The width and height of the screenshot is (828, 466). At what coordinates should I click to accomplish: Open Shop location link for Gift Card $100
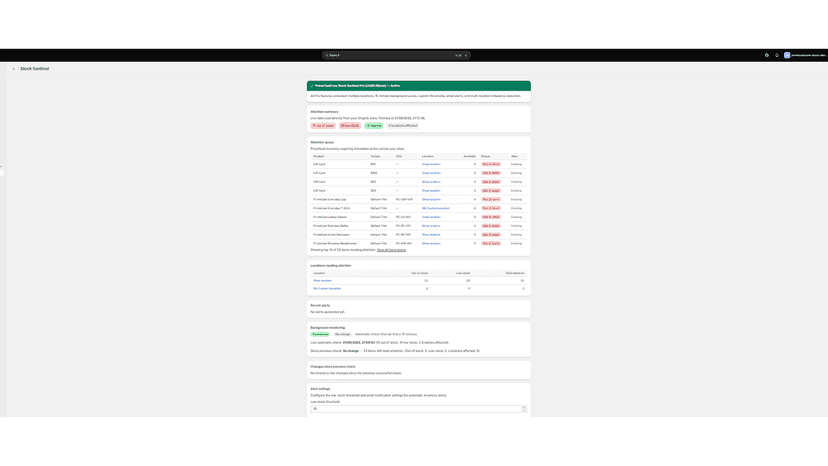[431, 173]
